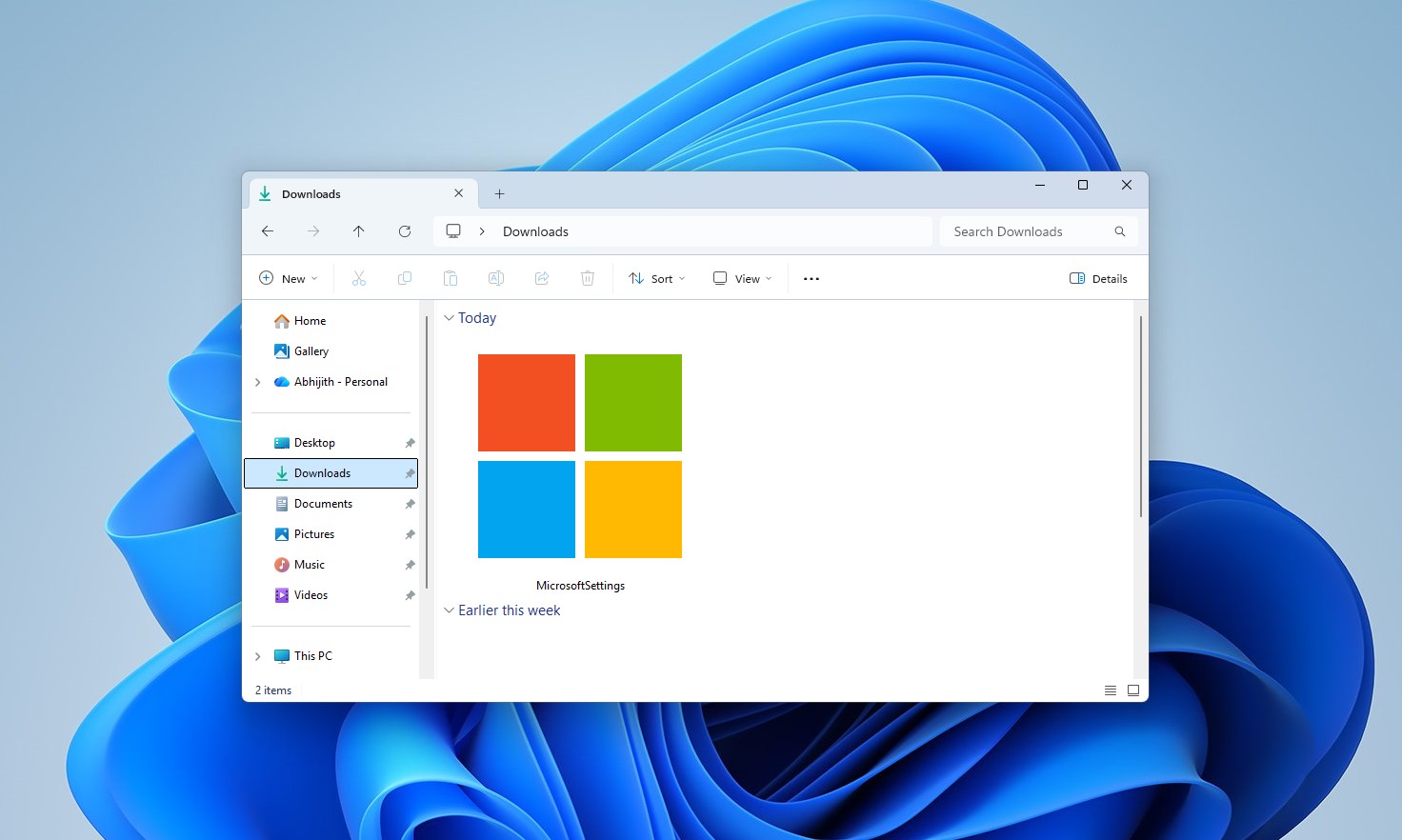Close the Downloads tab
1402x840 pixels.
point(459,193)
